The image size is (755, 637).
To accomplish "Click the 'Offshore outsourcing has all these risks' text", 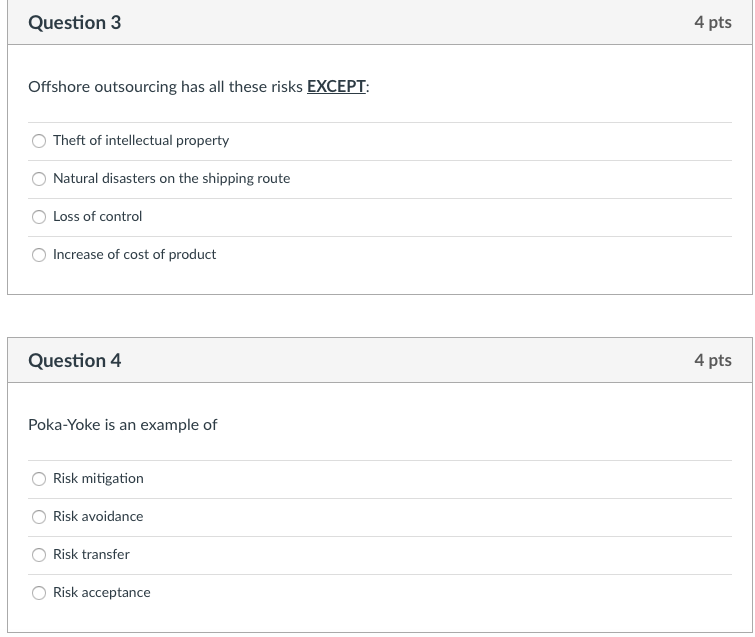I will click(165, 87).
